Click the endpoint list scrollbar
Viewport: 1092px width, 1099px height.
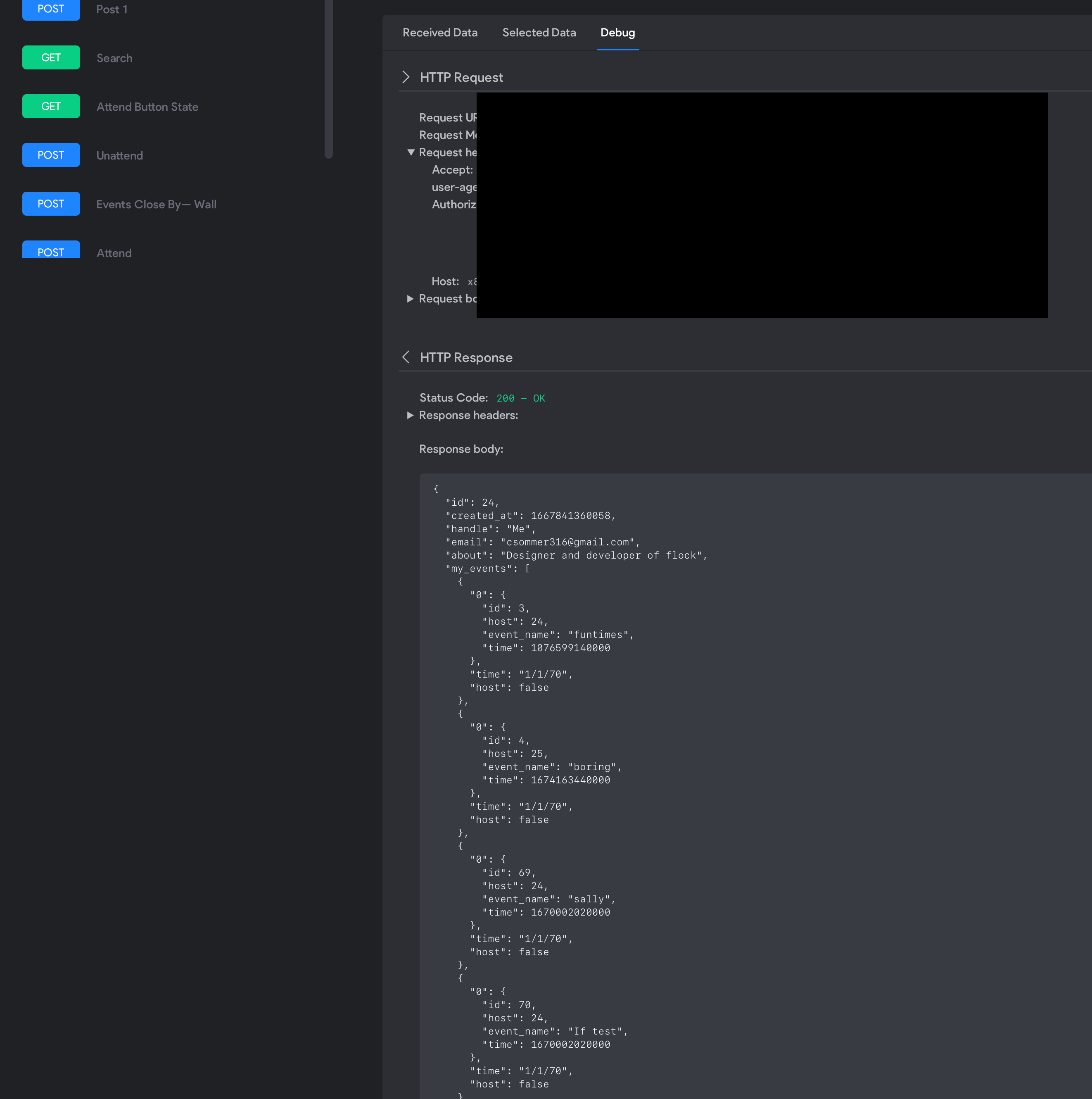coord(328,79)
